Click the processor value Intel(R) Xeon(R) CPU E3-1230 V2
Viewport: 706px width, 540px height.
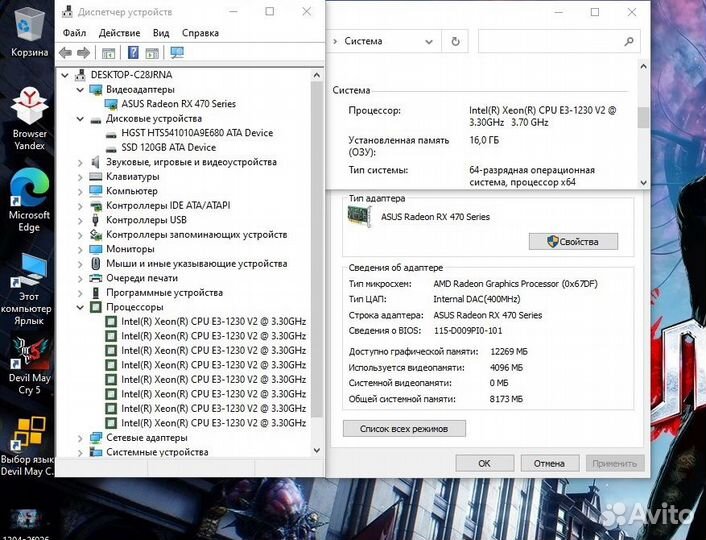[x=543, y=116]
